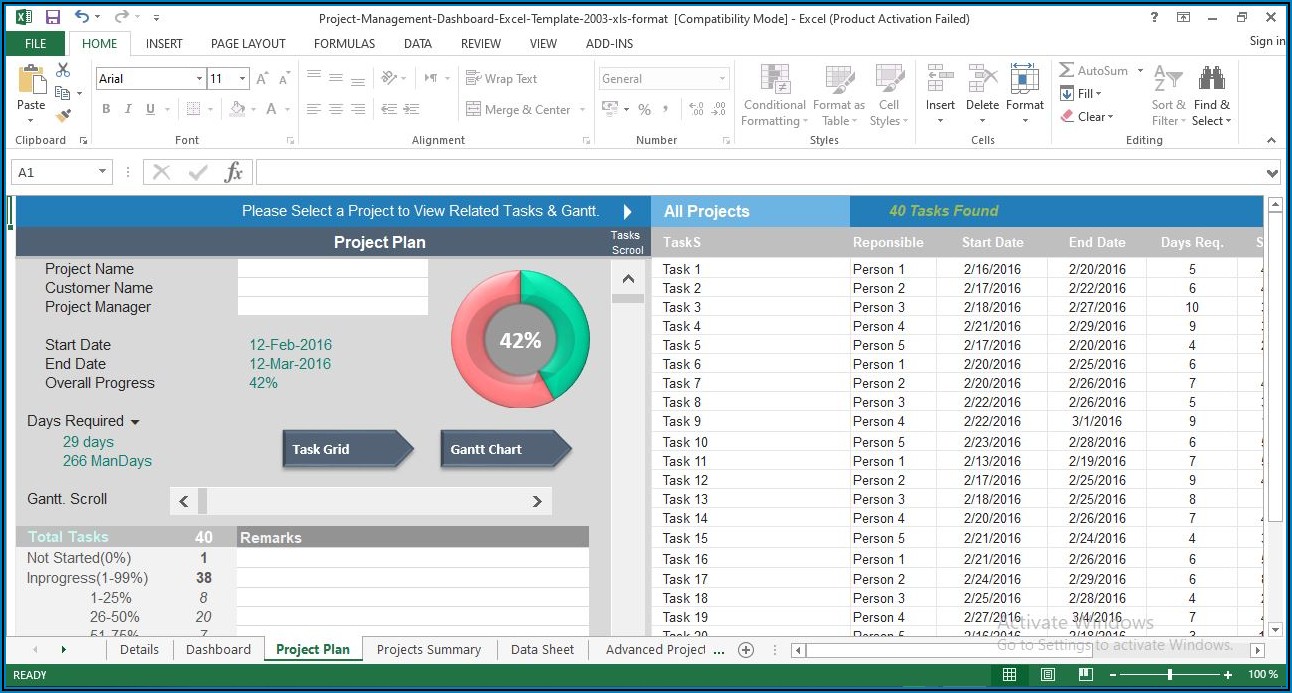
Task: Add a new sheet with plus icon
Action: coord(745,650)
